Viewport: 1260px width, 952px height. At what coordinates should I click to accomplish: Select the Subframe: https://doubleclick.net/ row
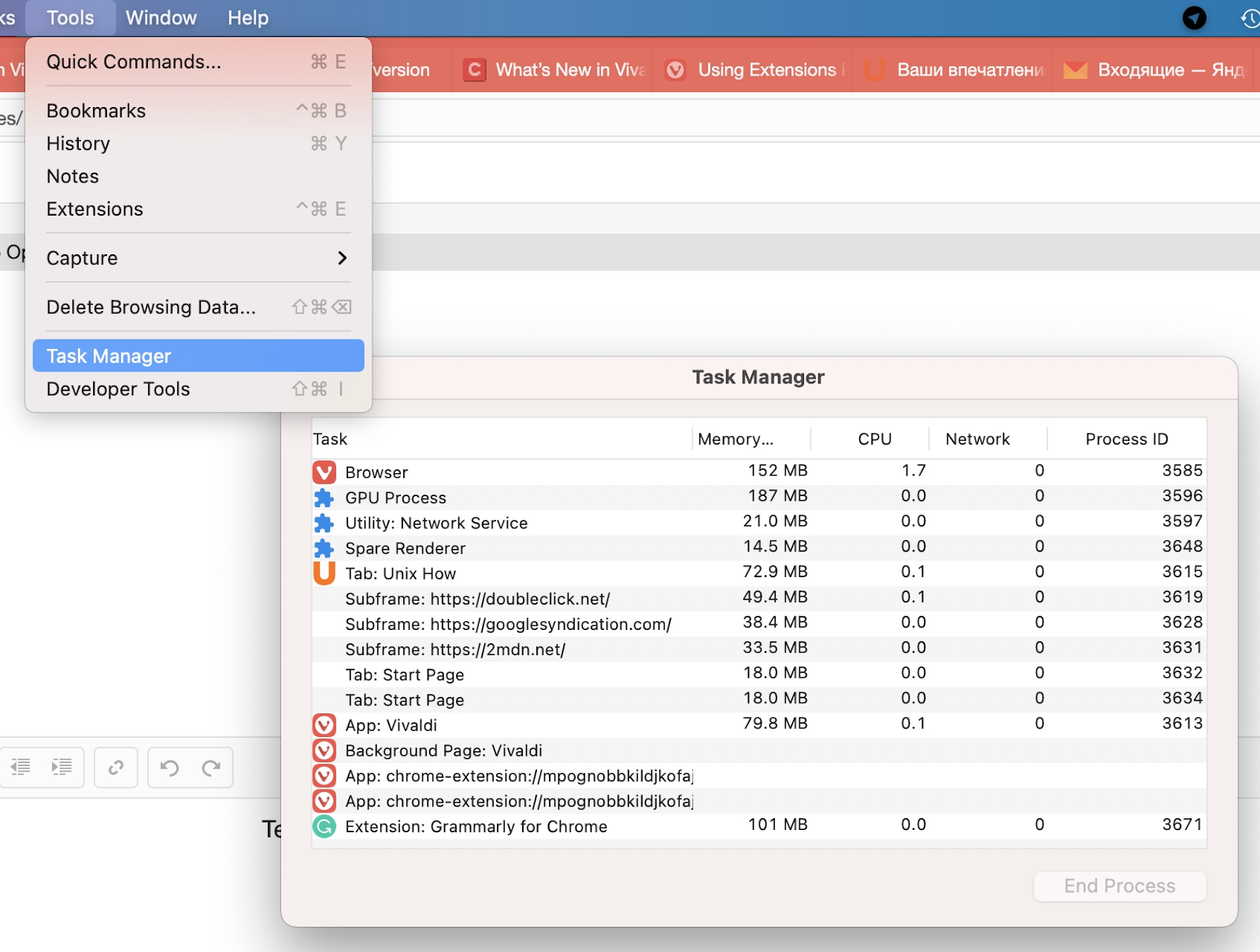coord(759,598)
